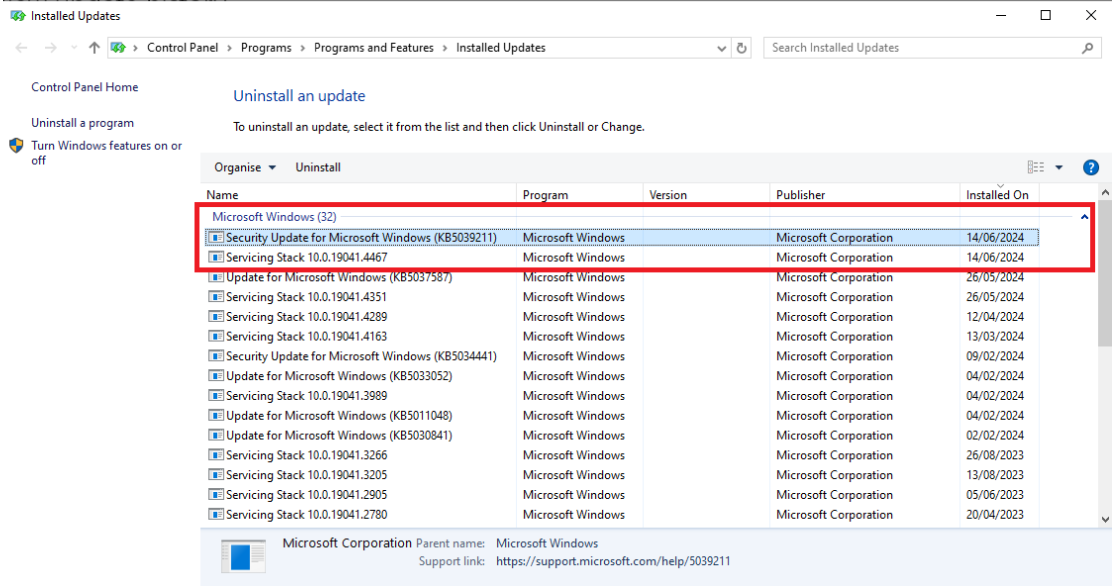Viewport: 1112px width, 586px height.
Task: Click Programs and Features in breadcrumb
Action: (374, 48)
